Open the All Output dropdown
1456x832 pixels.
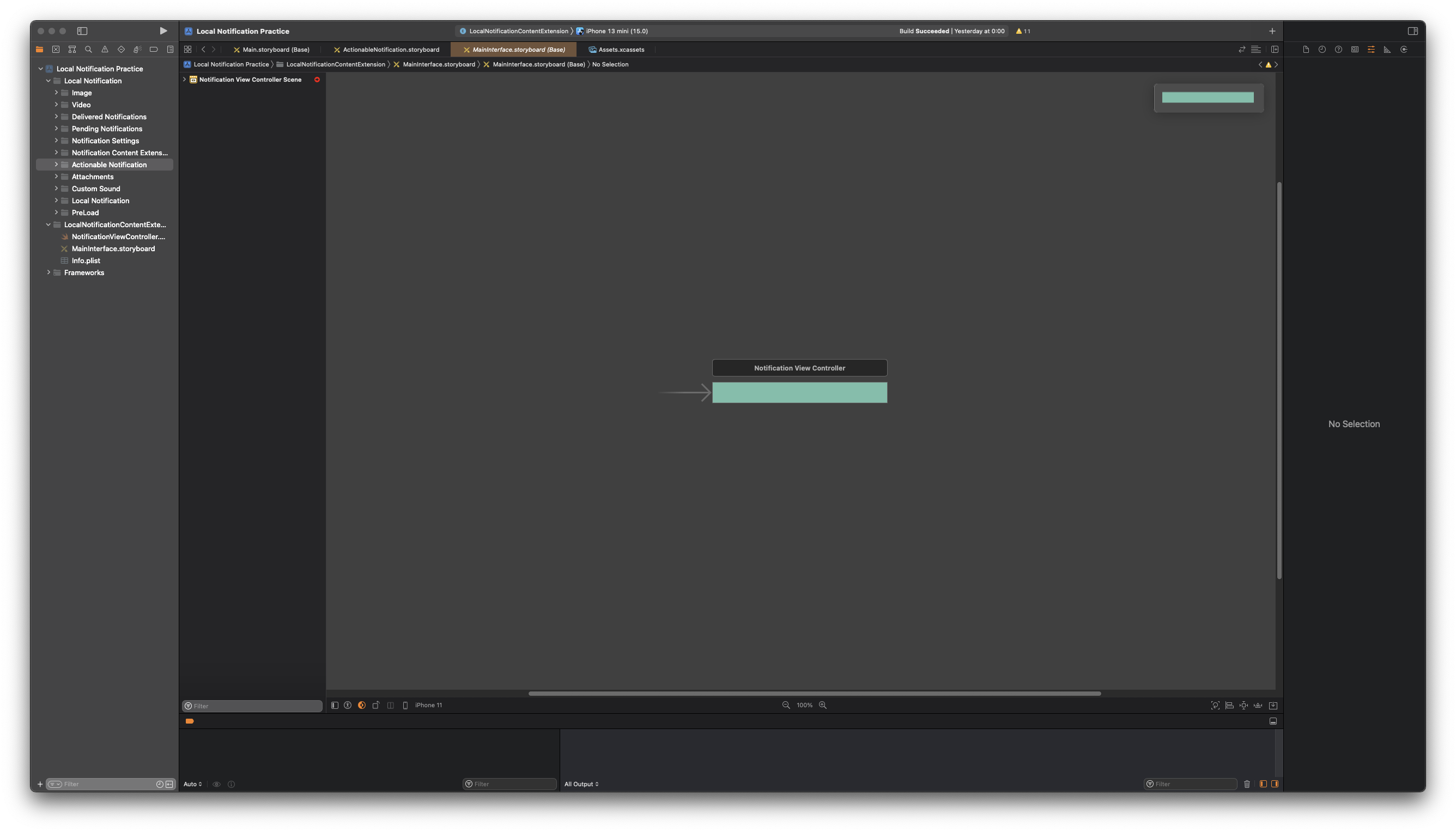[x=581, y=784]
